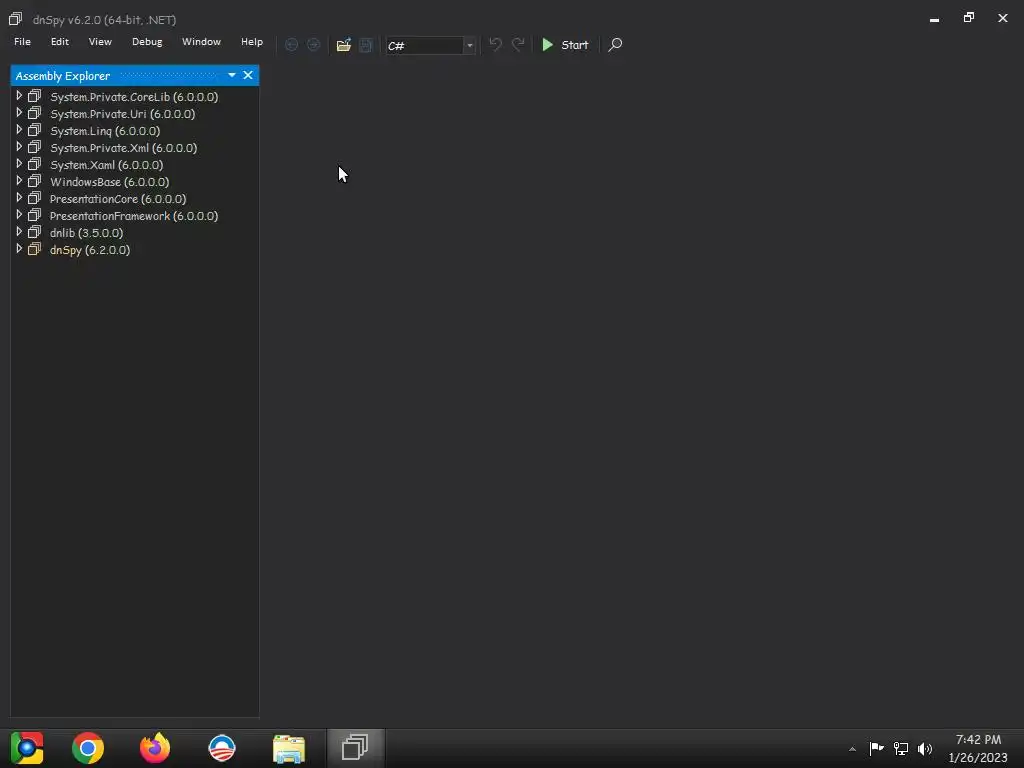Open the Search magnifier tool
Viewport: 1024px width, 768px height.
point(615,45)
